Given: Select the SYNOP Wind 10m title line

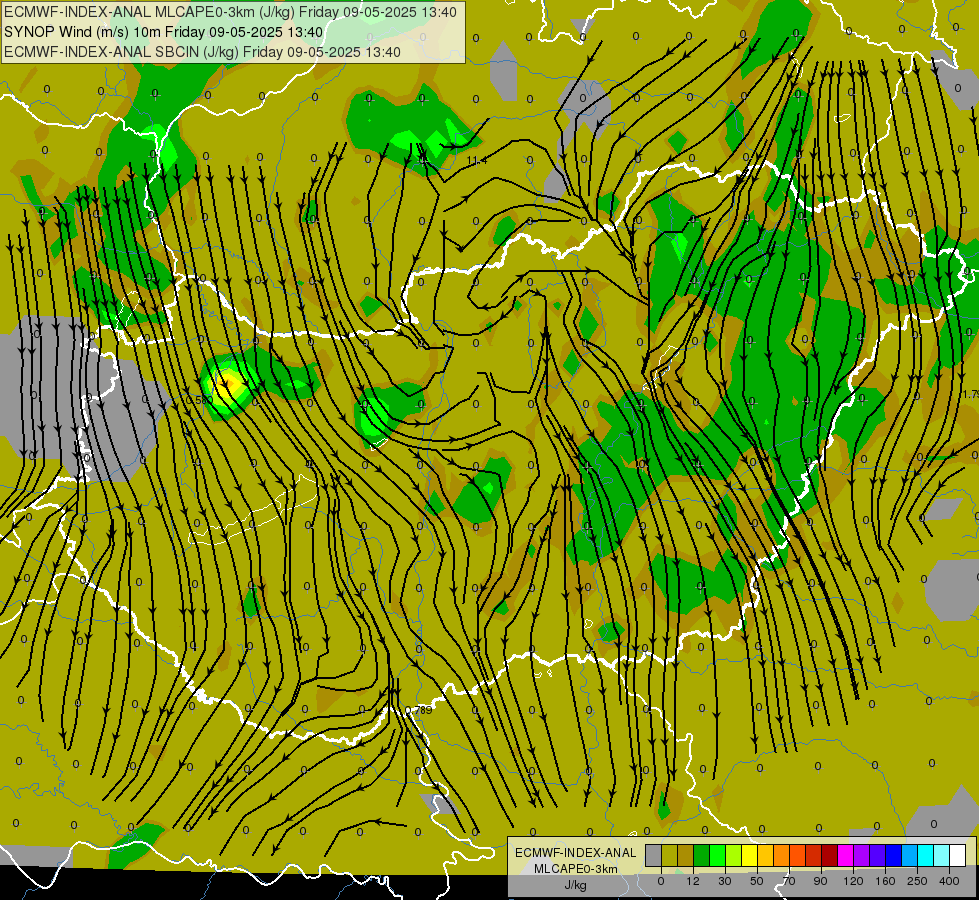Looking at the screenshot, I should point(164,32).
